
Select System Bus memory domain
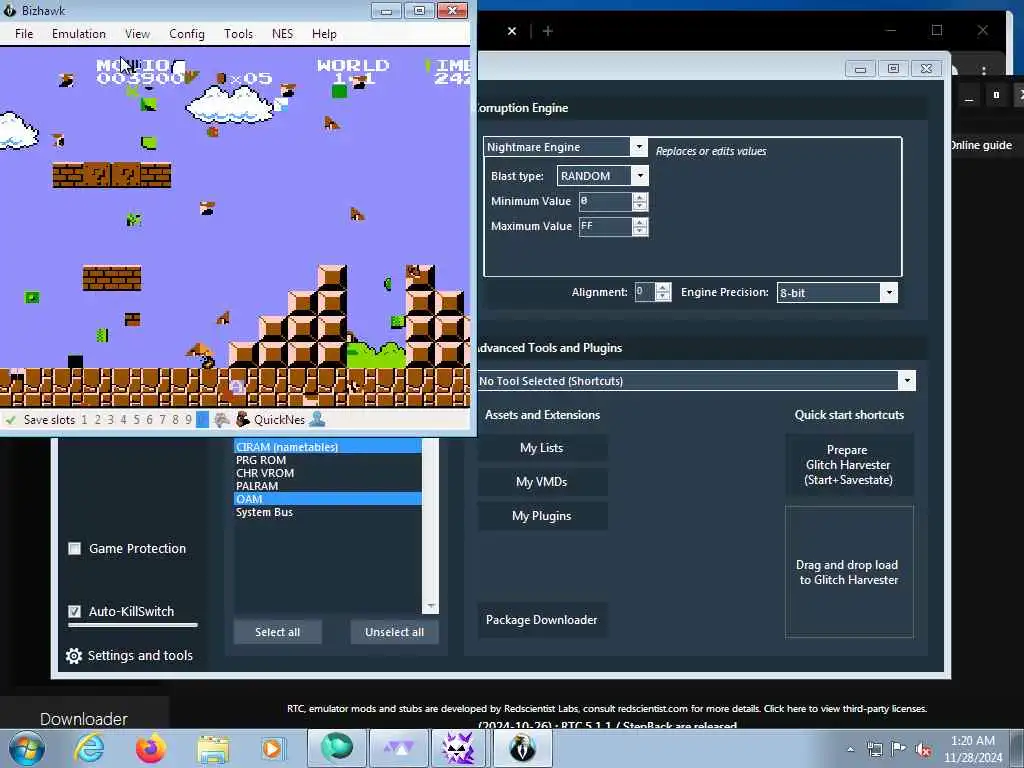328,512
